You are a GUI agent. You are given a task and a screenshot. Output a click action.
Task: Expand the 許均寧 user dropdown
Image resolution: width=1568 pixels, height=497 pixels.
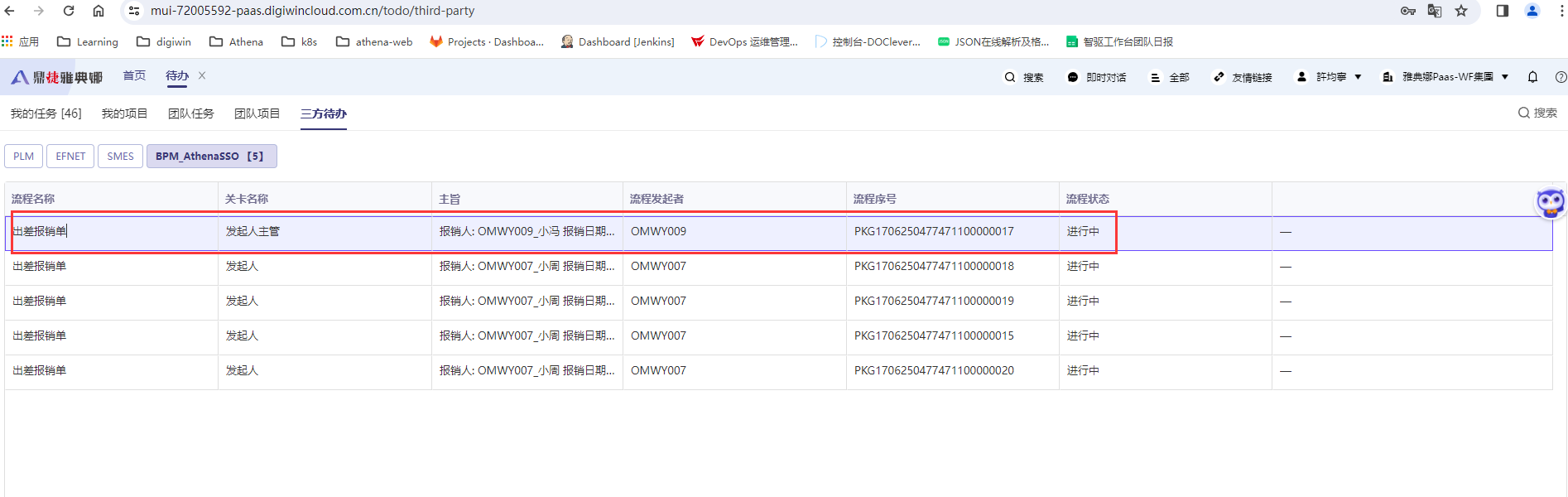pos(1329,77)
